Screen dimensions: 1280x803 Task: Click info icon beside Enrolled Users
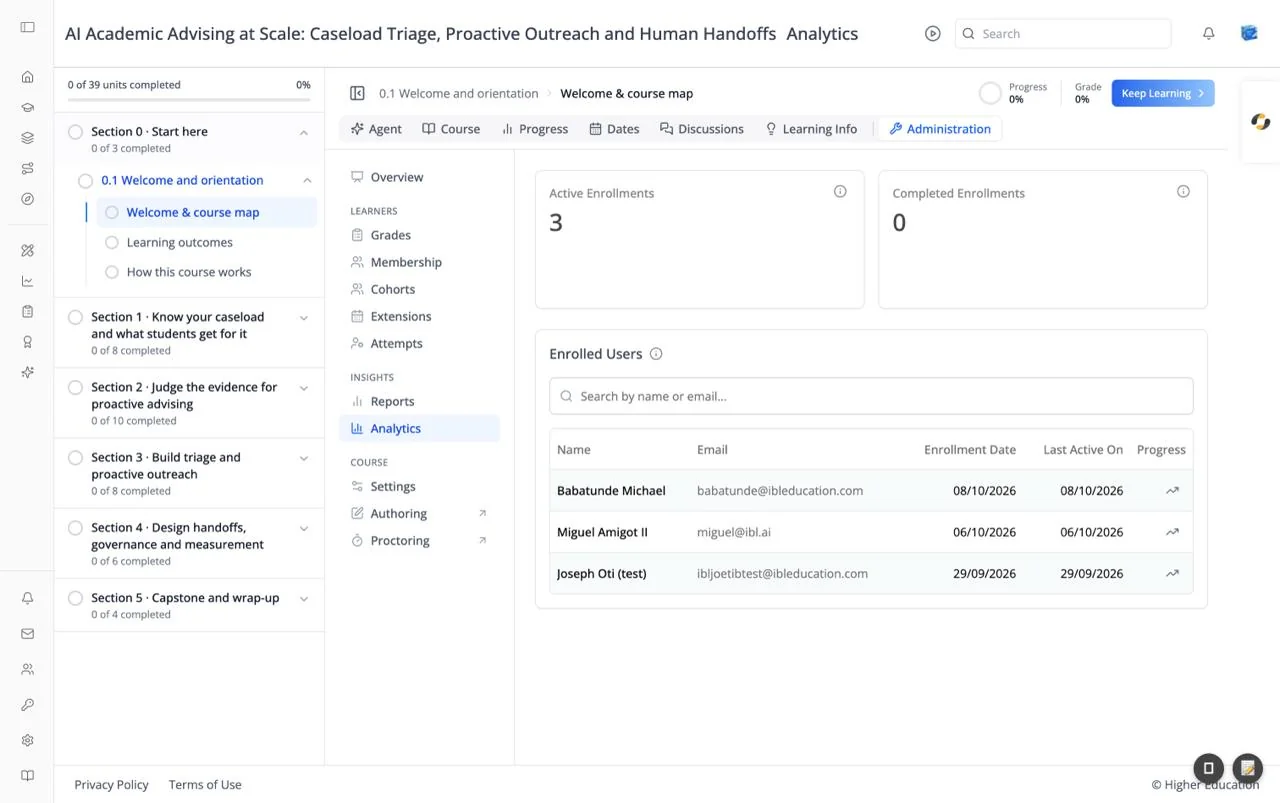(656, 354)
